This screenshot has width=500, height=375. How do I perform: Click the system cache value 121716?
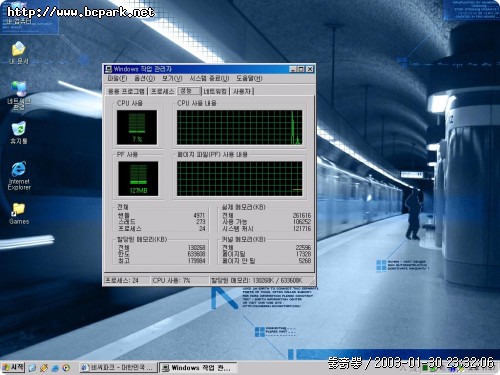[x=302, y=229]
